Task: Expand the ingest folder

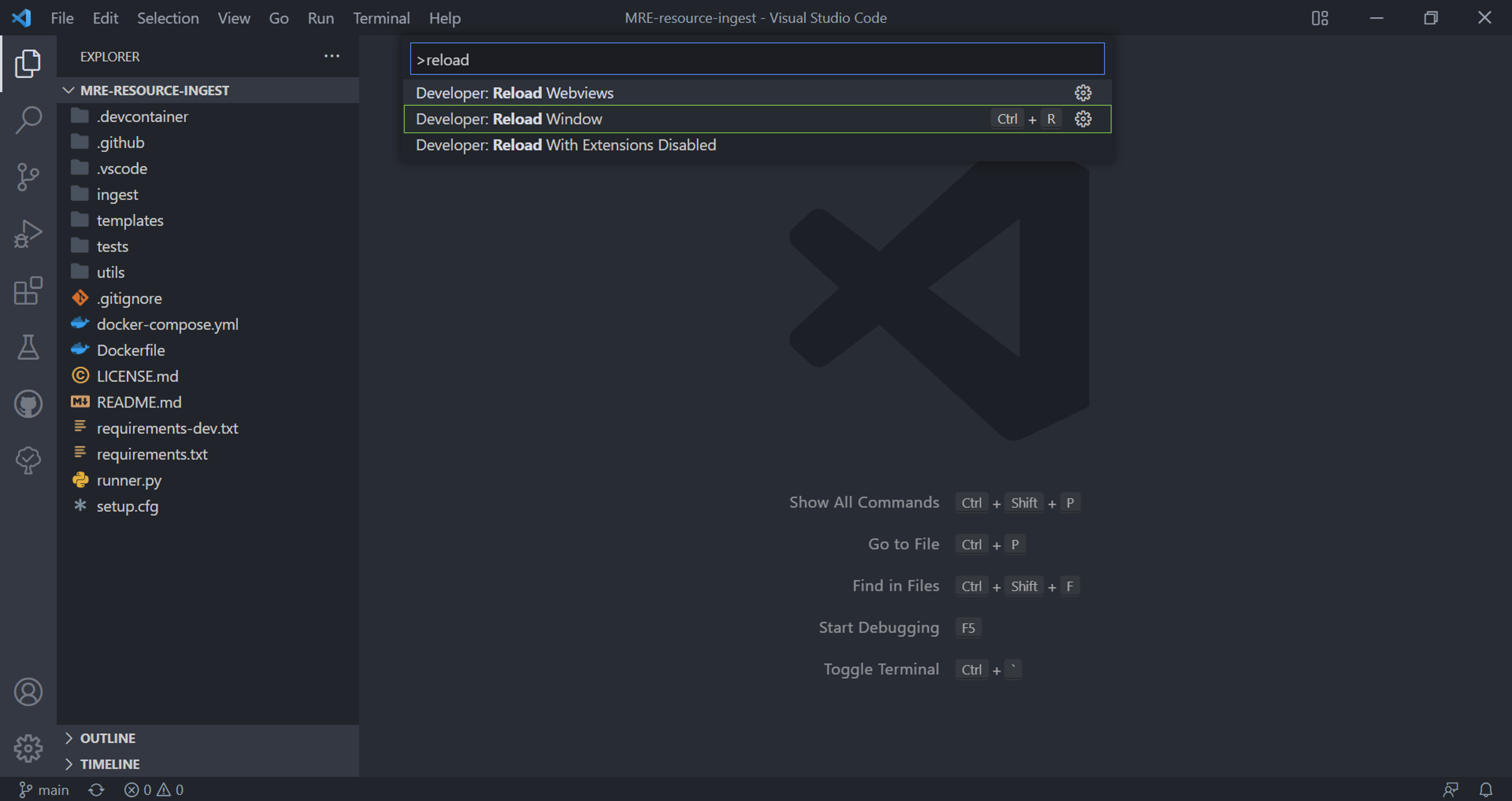Action: tap(208, 195)
